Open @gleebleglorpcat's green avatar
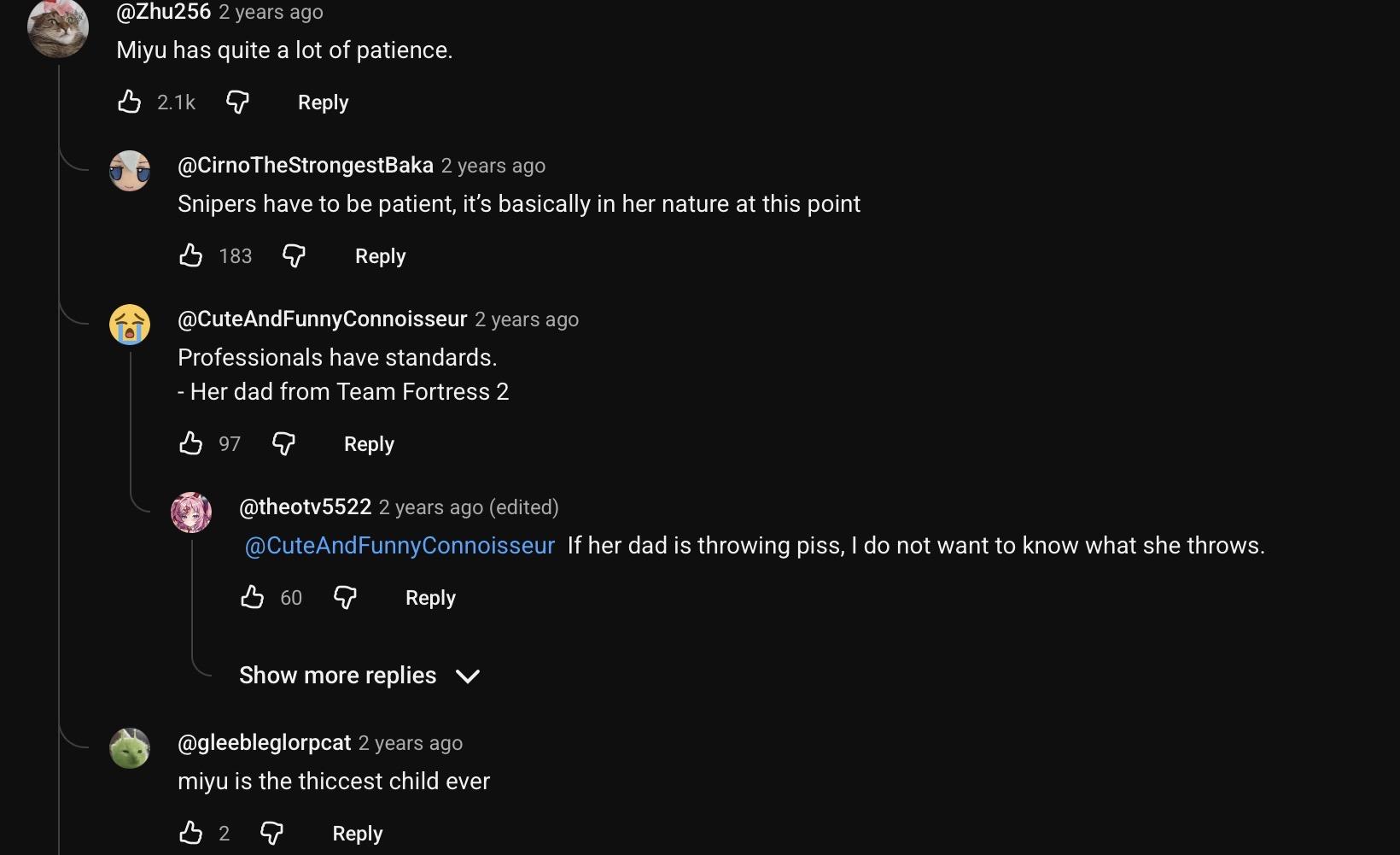 (x=130, y=748)
